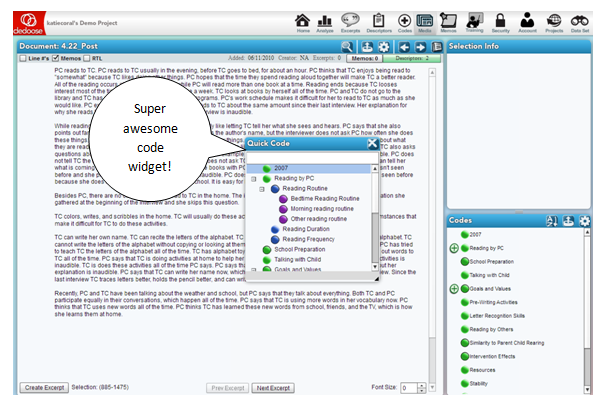Close the Quick Code widget

tap(372, 143)
